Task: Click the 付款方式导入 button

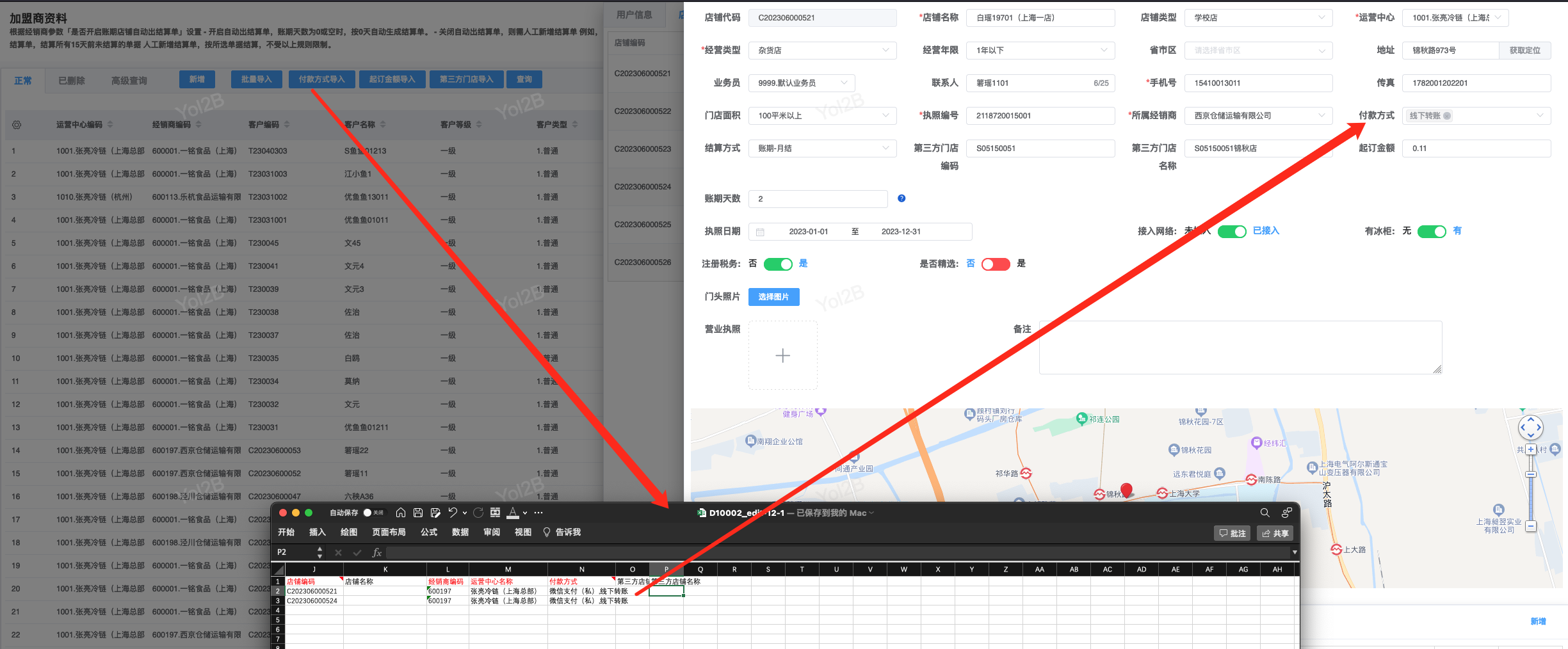Action: pyautogui.click(x=321, y=79)
